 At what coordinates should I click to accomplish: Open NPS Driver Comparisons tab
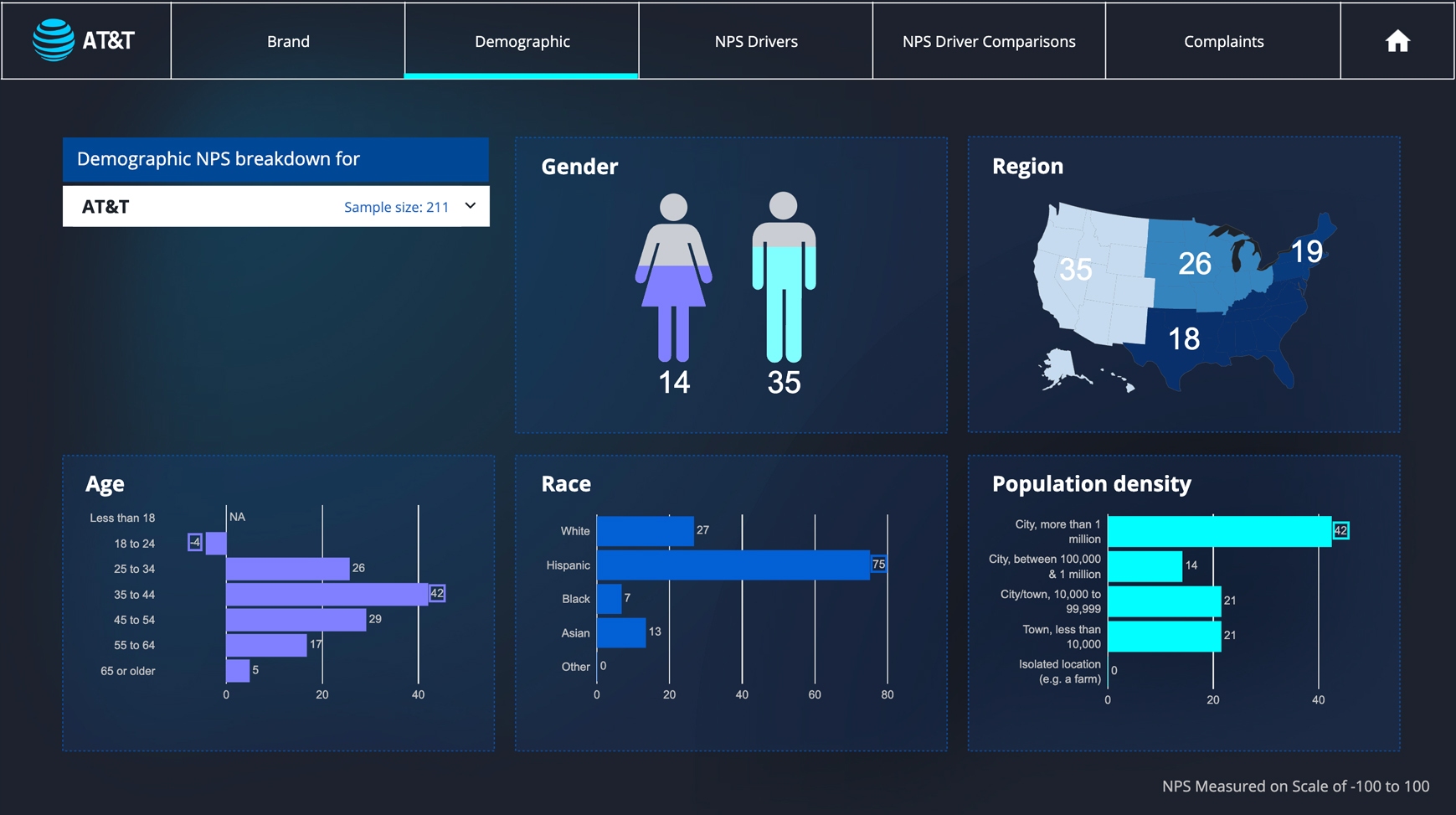pos(989,41)
